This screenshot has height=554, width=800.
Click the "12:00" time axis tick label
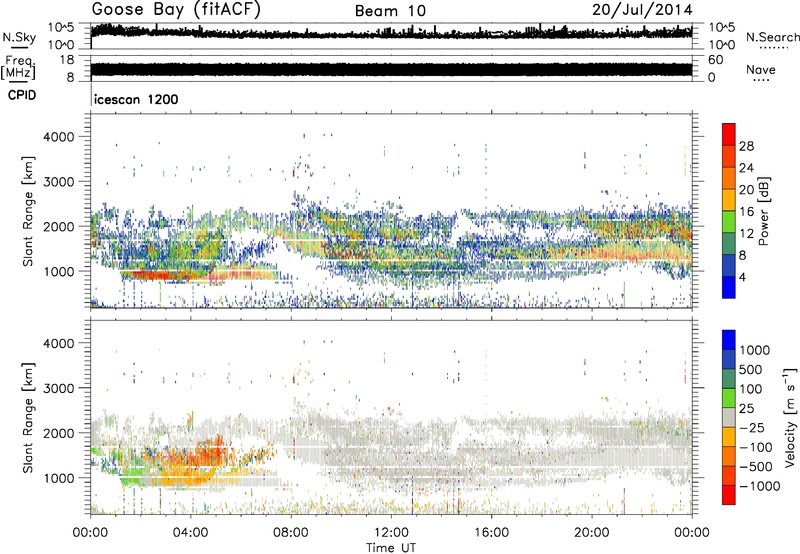[x=391, y=533]
